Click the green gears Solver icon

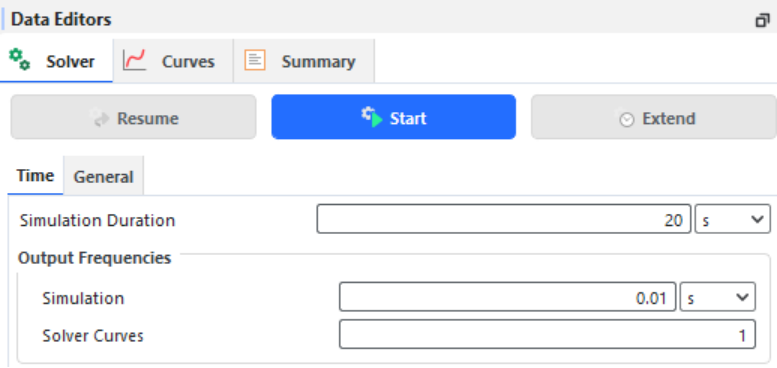point(20,60)
